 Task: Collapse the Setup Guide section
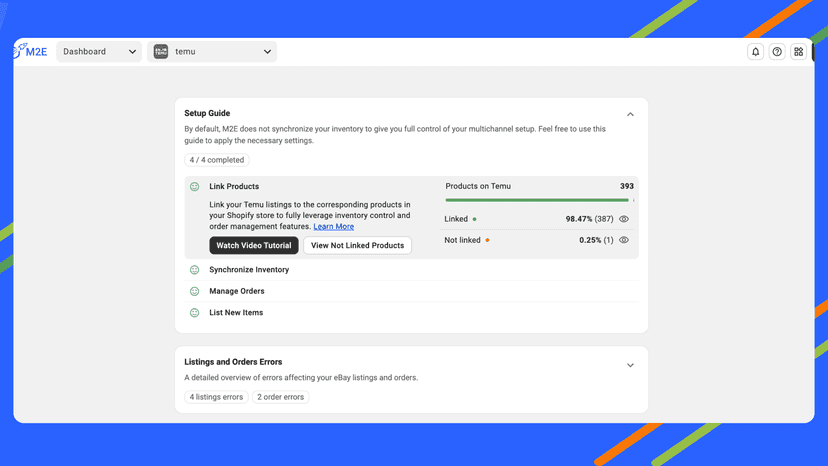tap(630, 114)
